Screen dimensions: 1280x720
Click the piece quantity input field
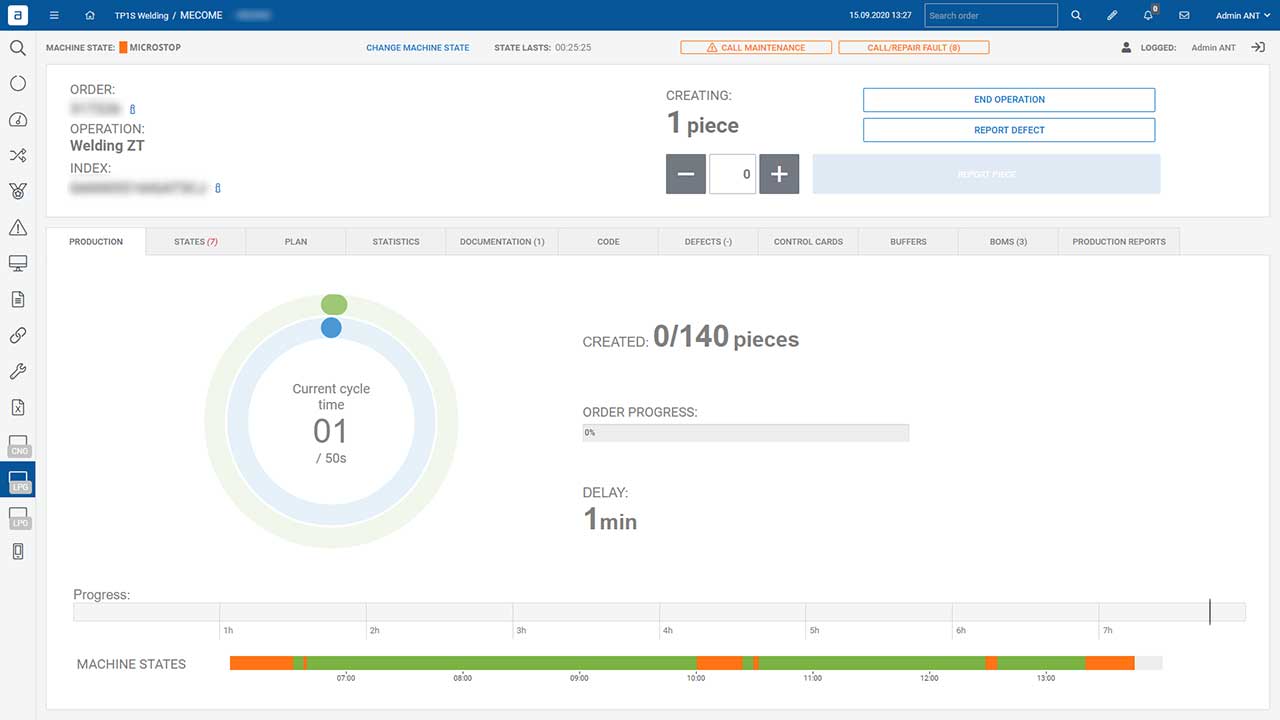733,174
